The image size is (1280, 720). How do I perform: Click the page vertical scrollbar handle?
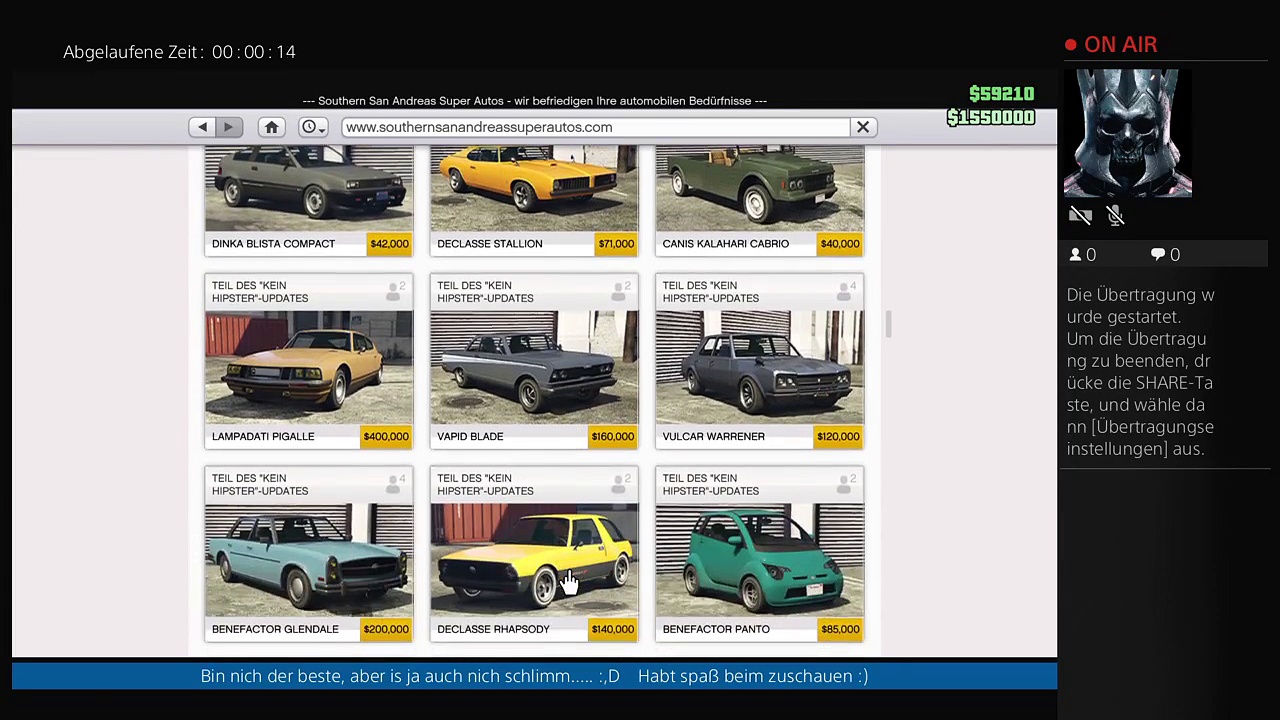887,323
